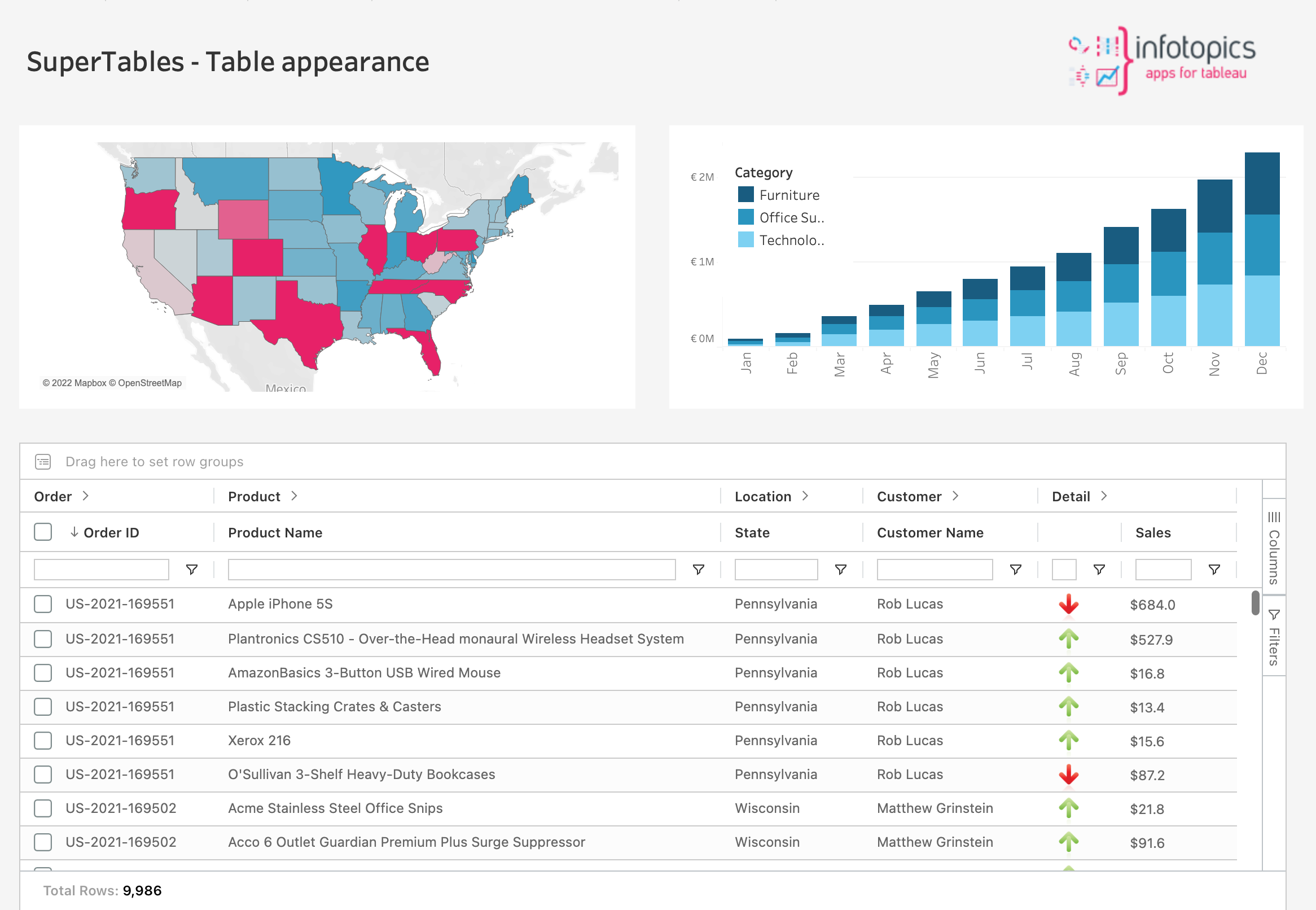Click the OpenStreetMap attribution link
Image resolution: width=1316 pixels, height=910 pixels.
click(x=146, y=383)
